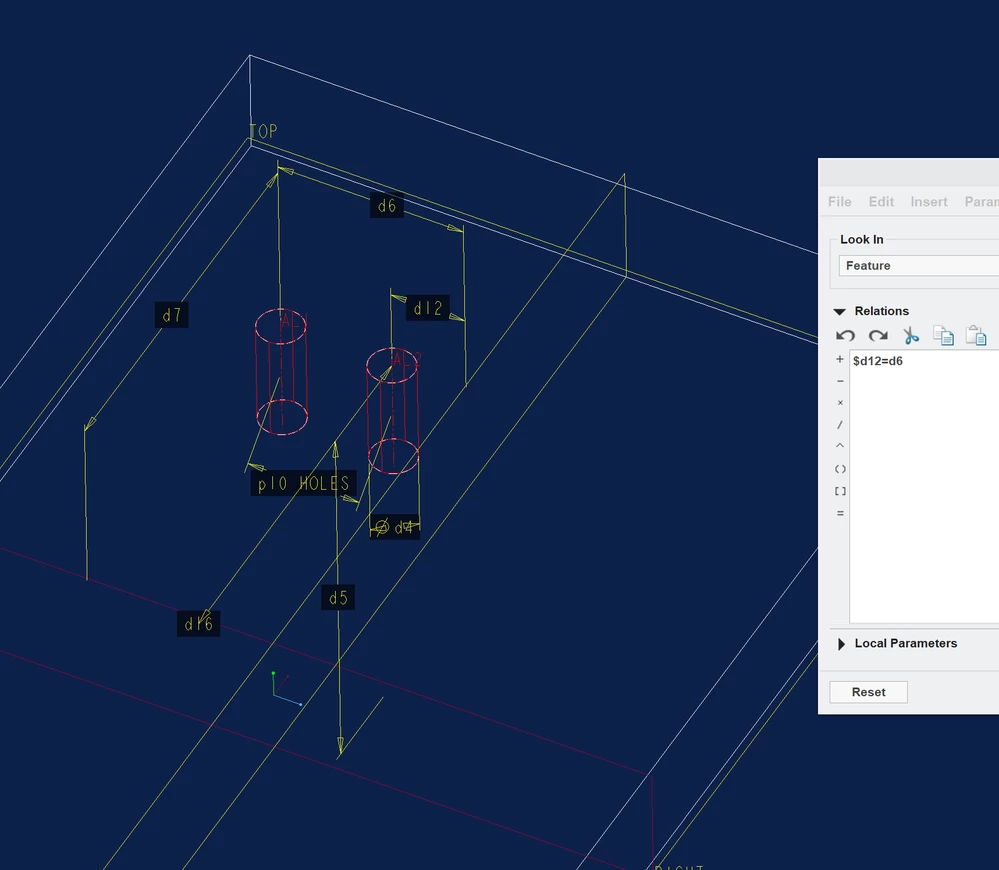Select the d5 dimension label
999x870 pixels.
tap(338, 598)
